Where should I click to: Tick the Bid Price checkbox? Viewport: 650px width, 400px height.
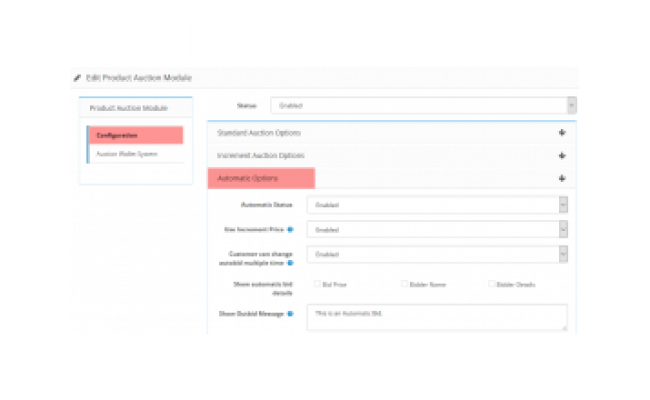[317, 284]
